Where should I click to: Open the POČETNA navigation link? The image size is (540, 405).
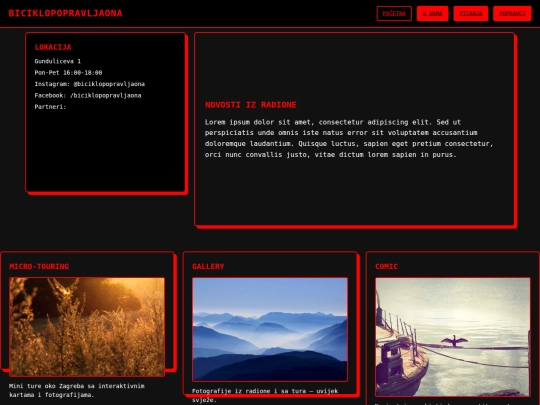point(394,13)
